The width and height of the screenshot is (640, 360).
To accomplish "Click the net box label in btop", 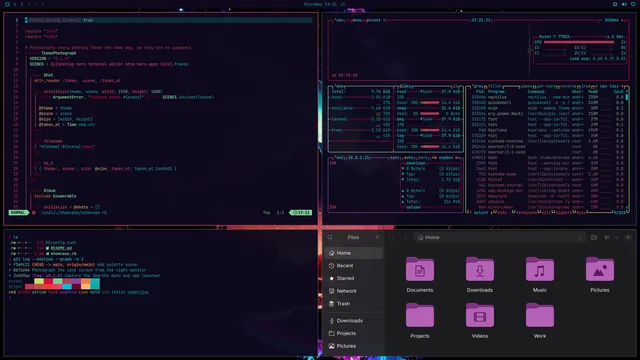I will pos(339,158).
